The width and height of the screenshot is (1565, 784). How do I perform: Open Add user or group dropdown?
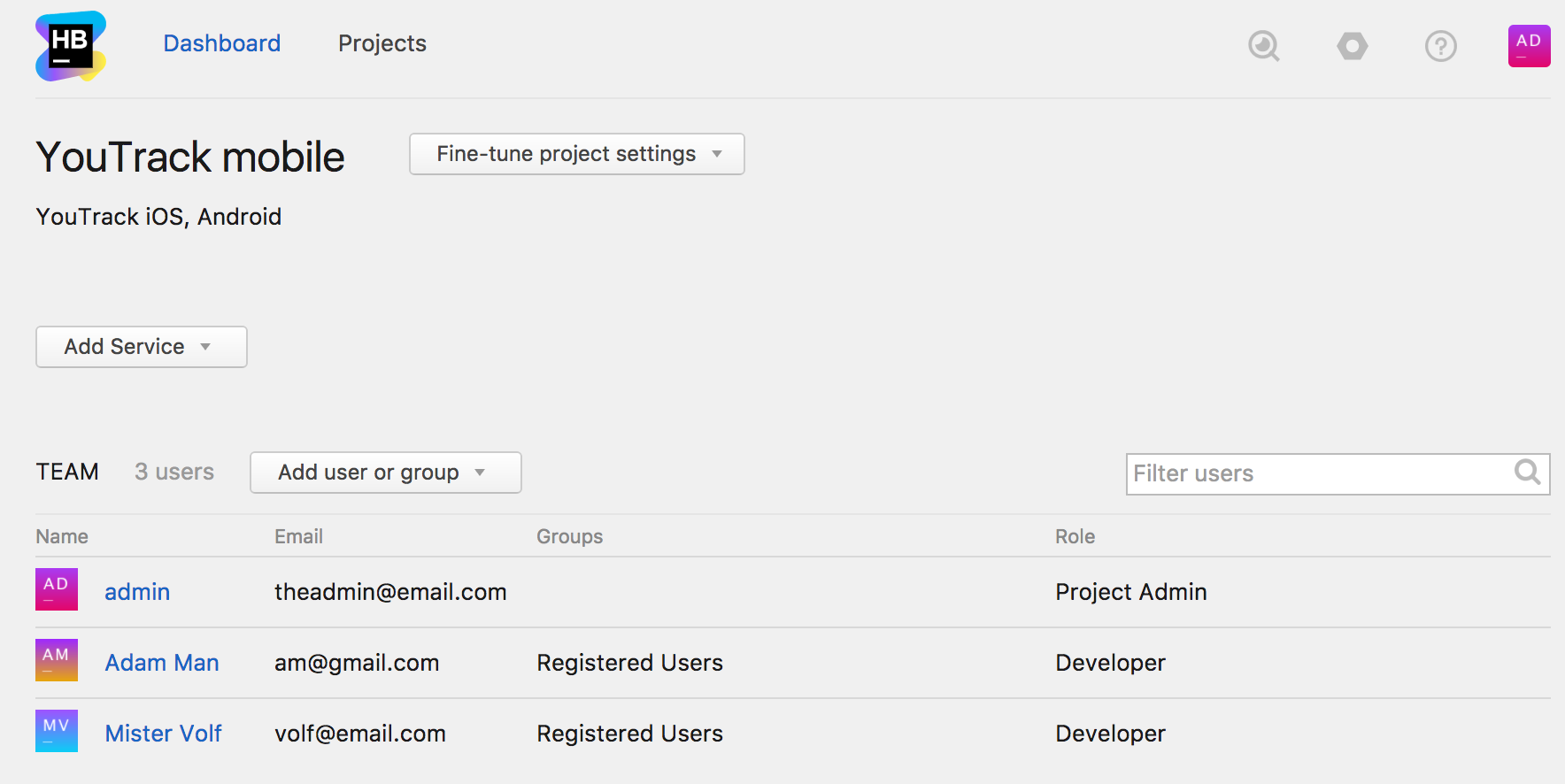click(386, 473)
